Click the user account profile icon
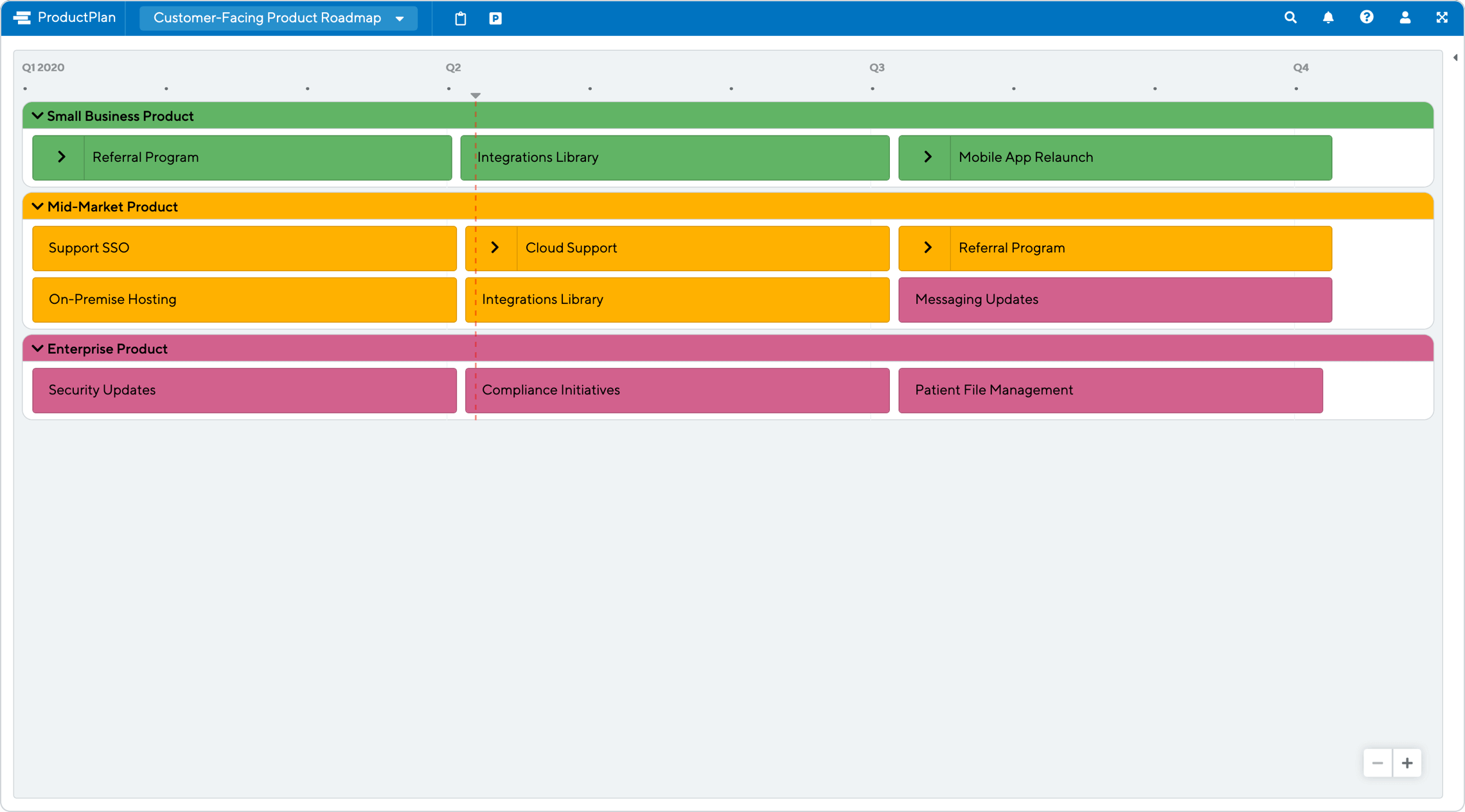1465x812 pixels. [1405, 17]
